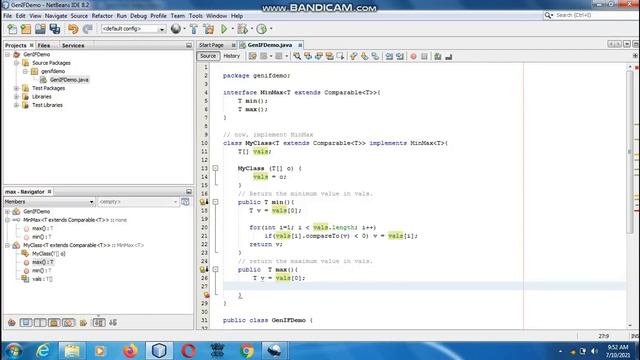640x360 pixels.
Task: Click the Save All toolbar icon
Action: [55, 29]
